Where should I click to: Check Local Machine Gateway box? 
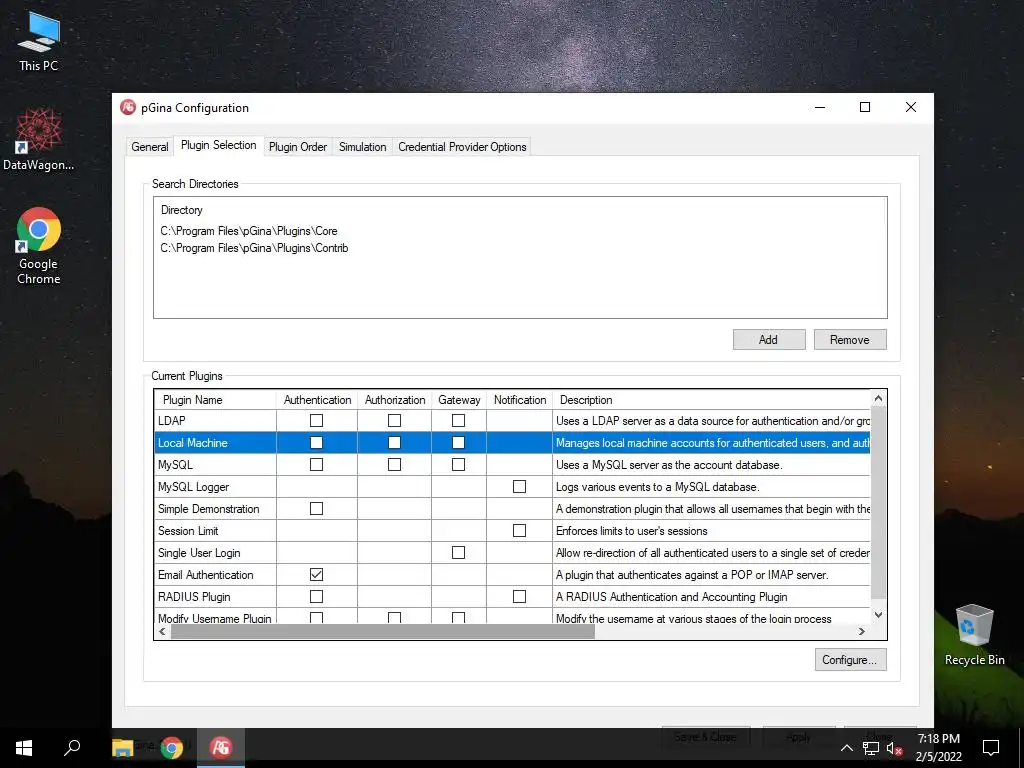point(458,443)
